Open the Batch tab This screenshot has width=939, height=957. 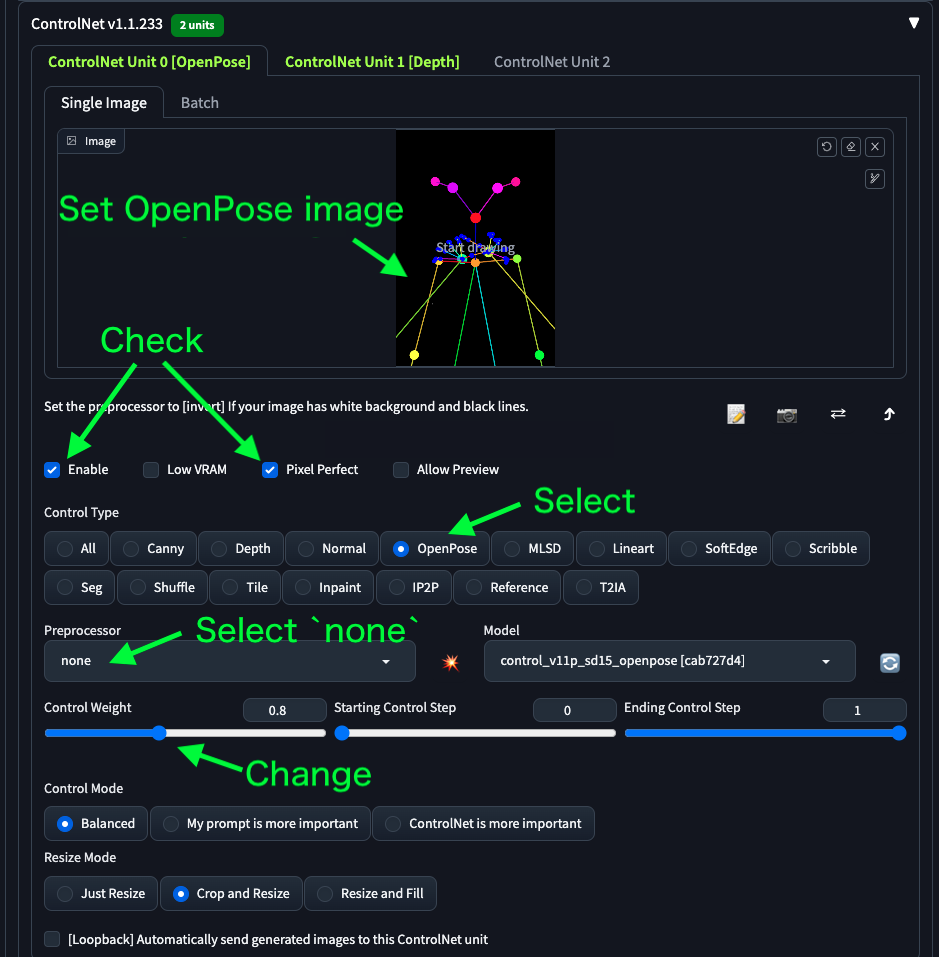[x=200, y=103]
